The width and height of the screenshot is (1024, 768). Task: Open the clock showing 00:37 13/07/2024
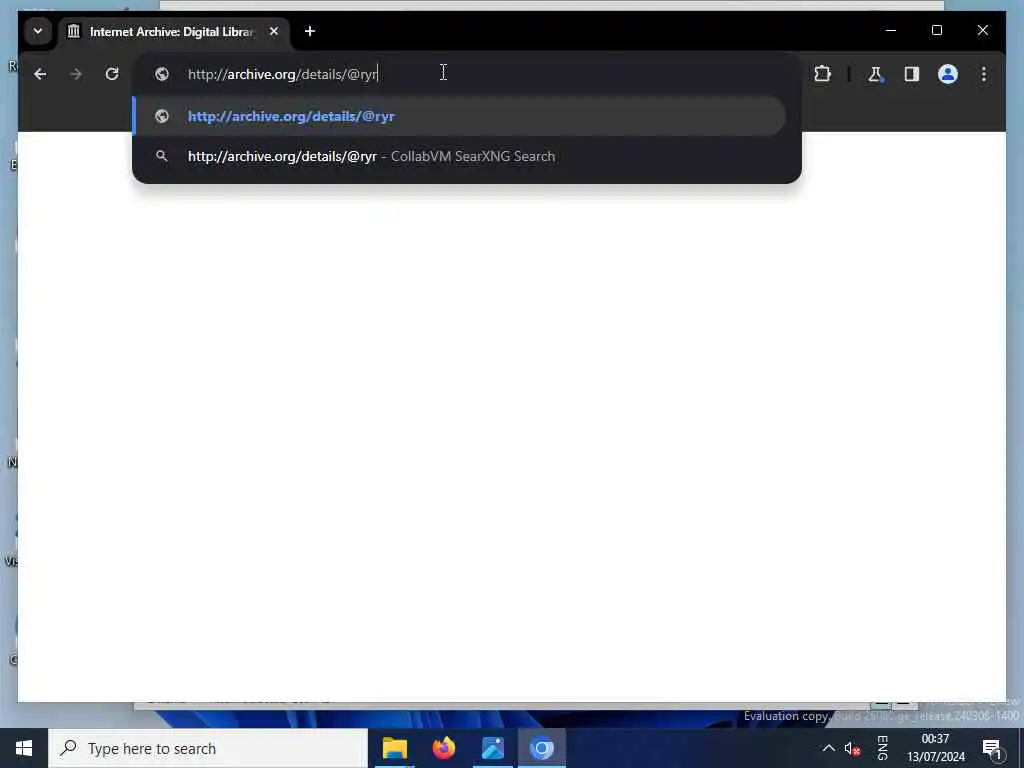[x=935, y=748]
